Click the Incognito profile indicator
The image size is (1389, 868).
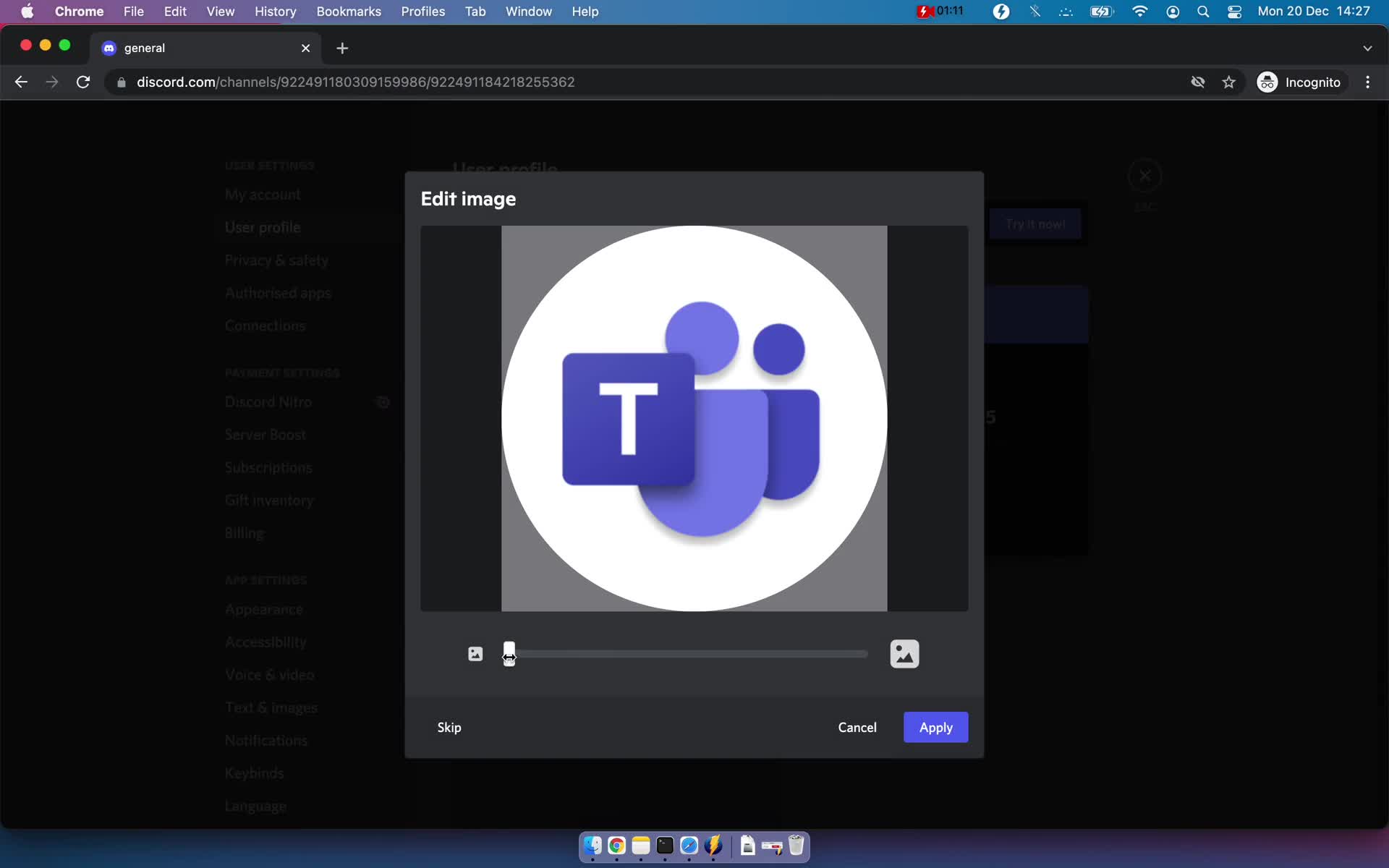(1299, 82)
